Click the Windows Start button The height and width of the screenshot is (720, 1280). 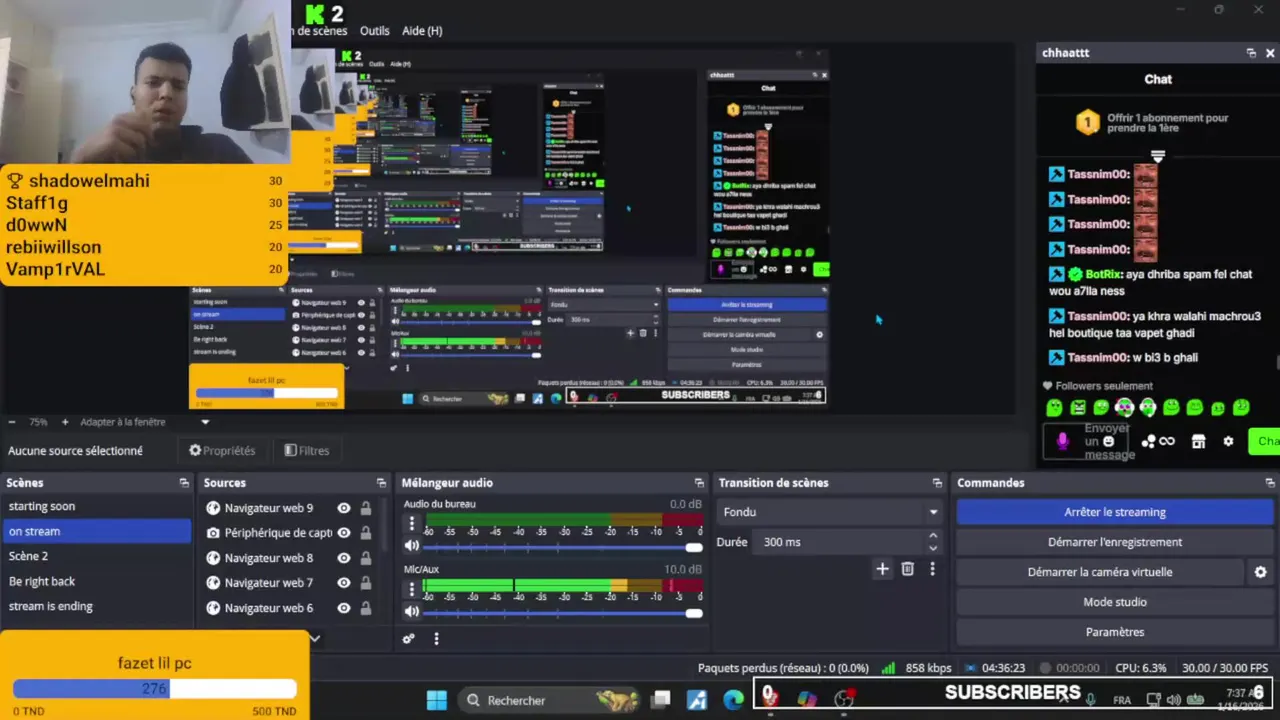pos(437,700)
